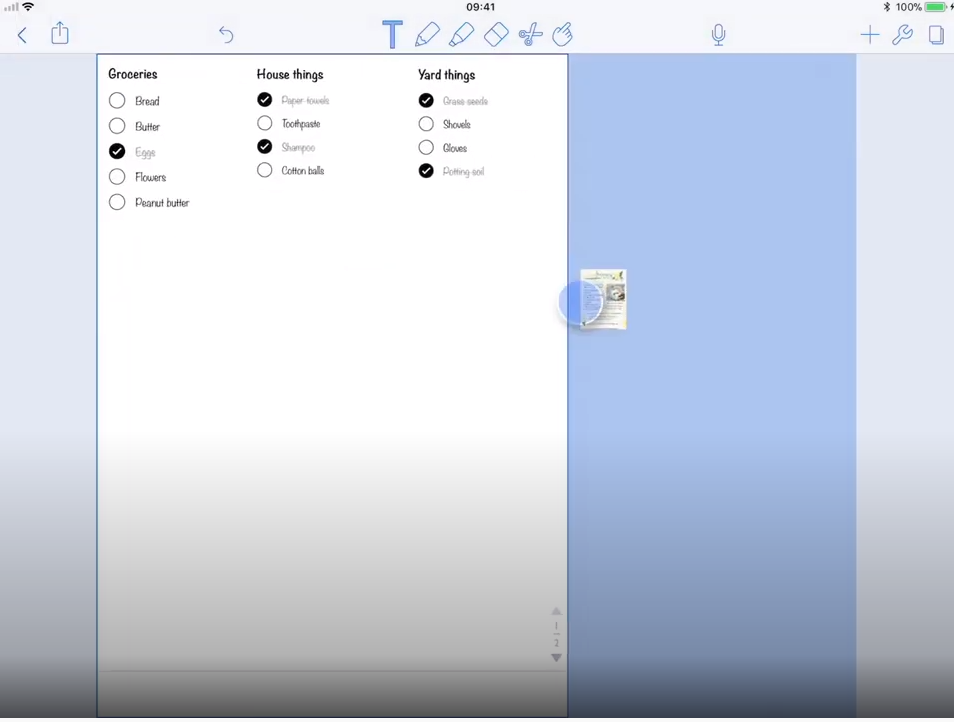This screenshot has height=722, width=954.
Task: Open the page view icon
Action: tap(936, 35)
